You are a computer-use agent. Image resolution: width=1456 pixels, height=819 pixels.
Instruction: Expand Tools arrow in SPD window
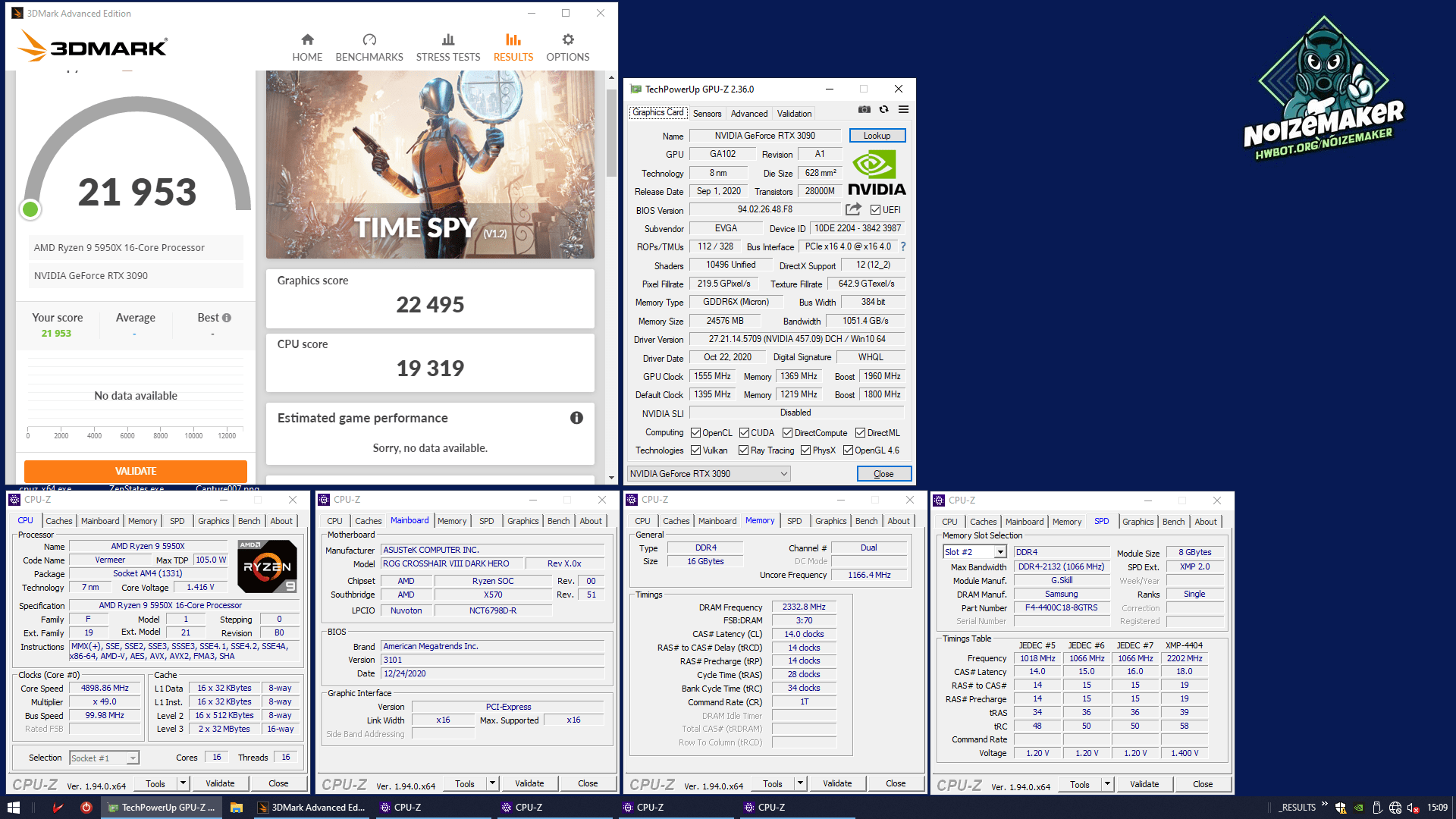point(1107,784)
